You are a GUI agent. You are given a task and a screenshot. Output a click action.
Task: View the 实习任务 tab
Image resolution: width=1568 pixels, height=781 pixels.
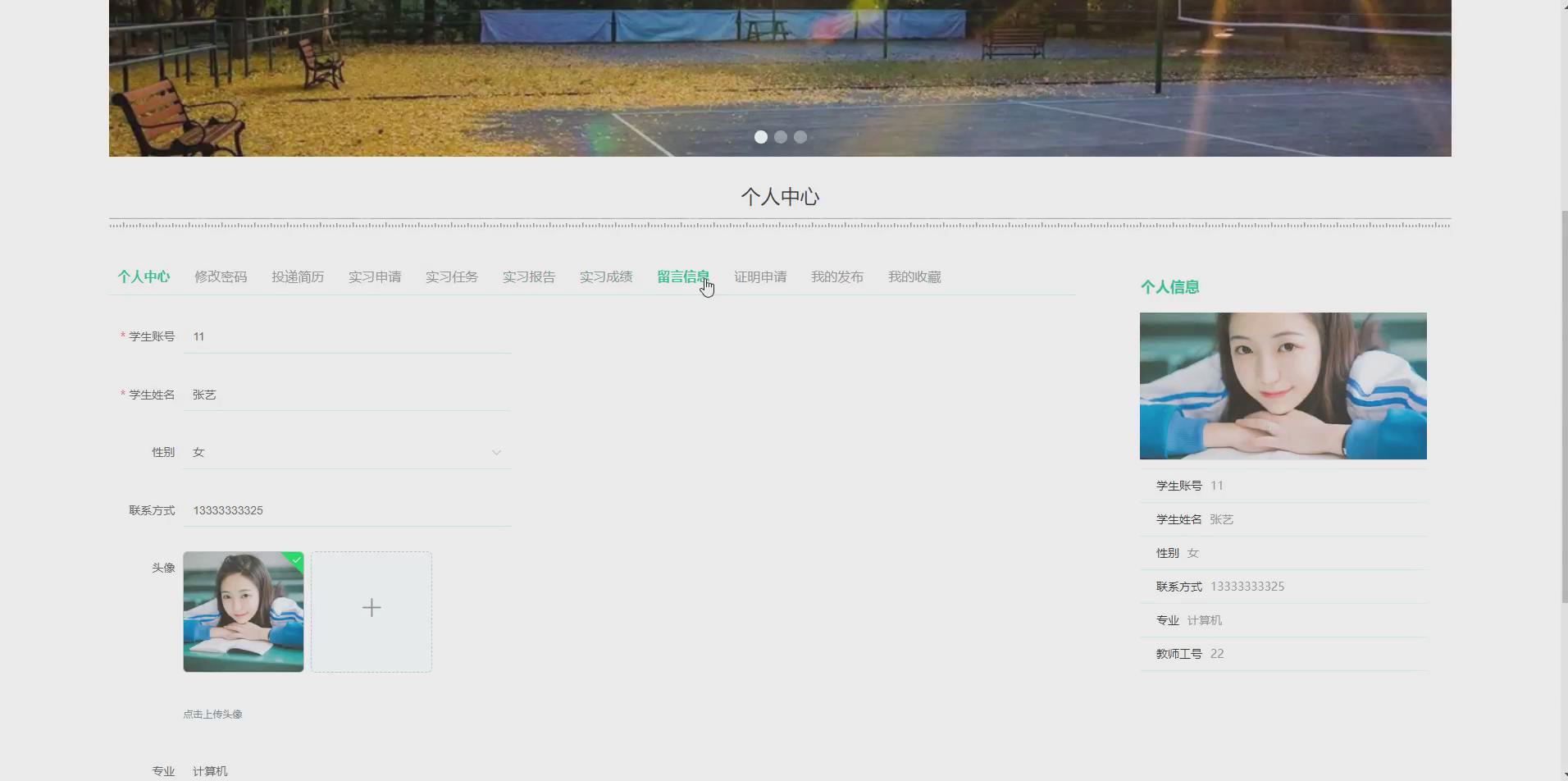coord(451,276)
